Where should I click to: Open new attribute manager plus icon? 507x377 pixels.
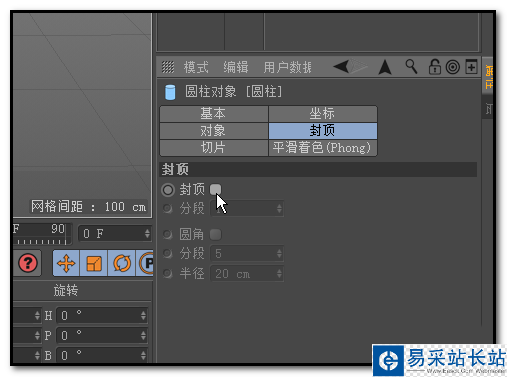(471, 67)
